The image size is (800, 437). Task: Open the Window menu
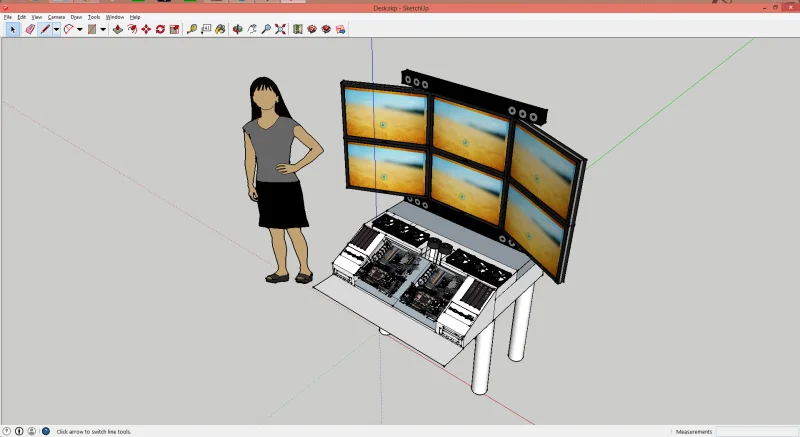click(x=115, y=17)
